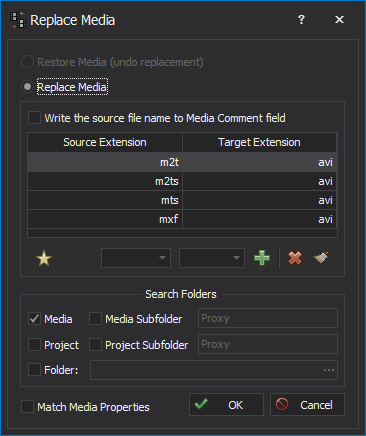Click the broom clear list icon
The width and height of the screenshot is (366, 436).
pos(321,258)
